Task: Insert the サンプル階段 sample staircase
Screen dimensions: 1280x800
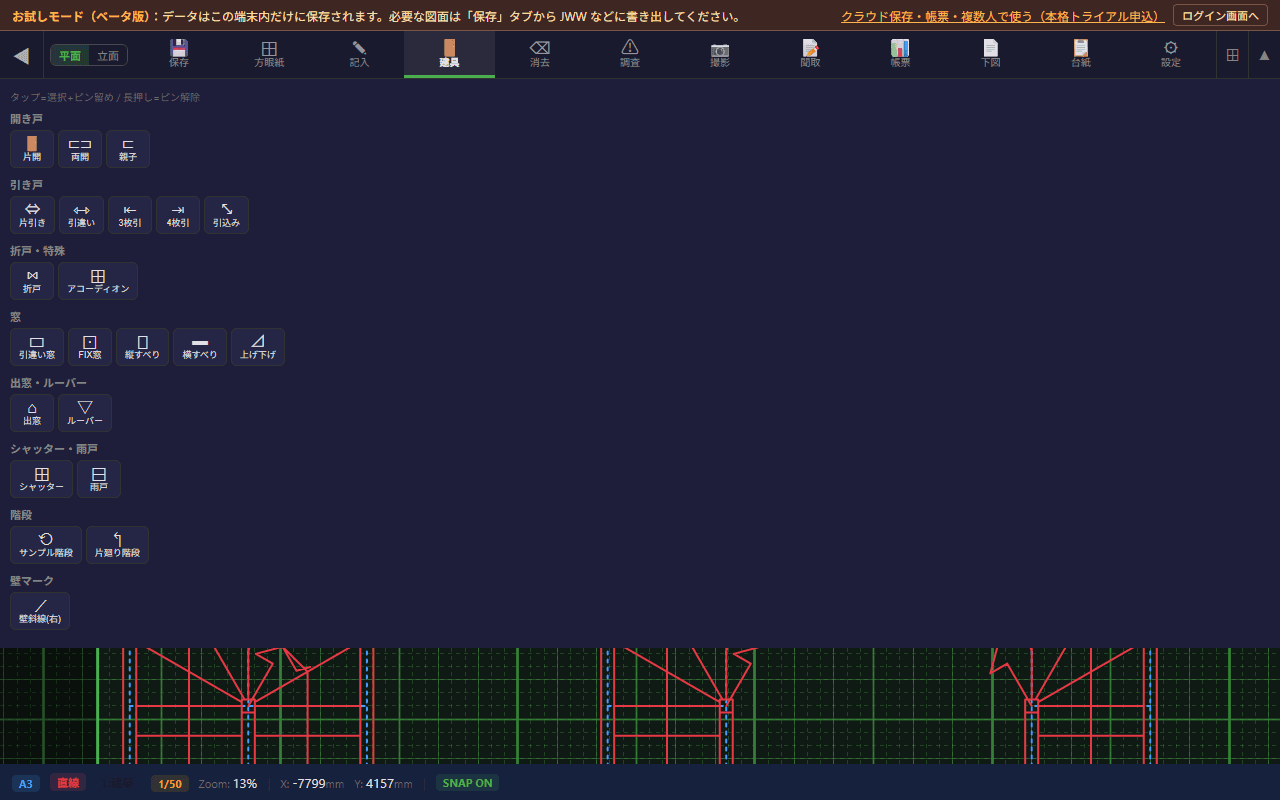Action: [x=46, y=545]
